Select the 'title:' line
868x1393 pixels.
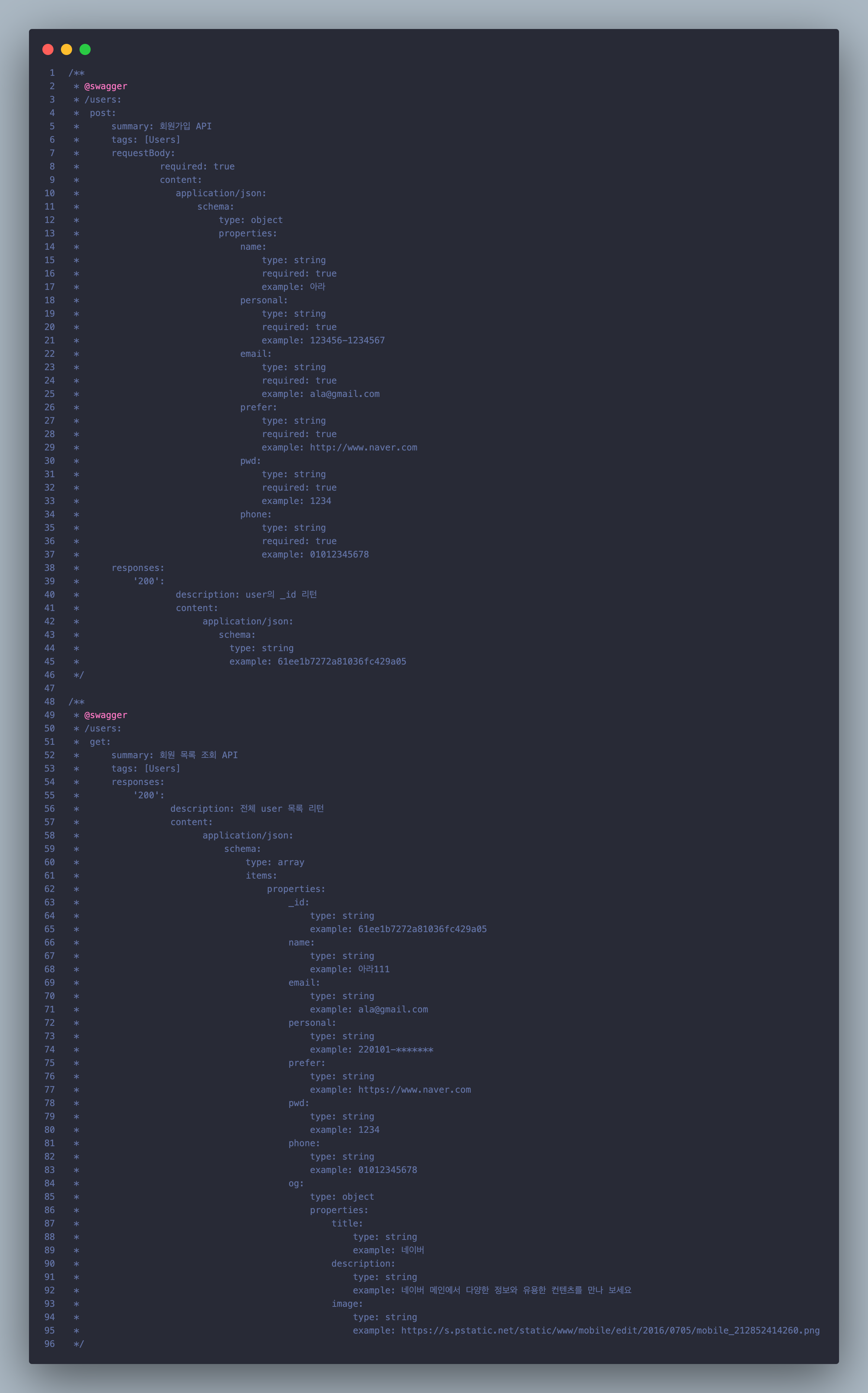click(347, 1224)
